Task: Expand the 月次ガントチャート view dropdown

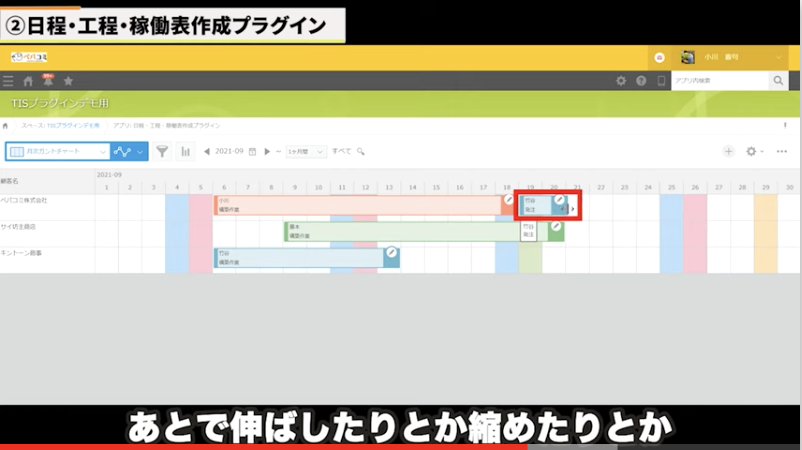Action: pyautogui.click(x=103, y=151)
